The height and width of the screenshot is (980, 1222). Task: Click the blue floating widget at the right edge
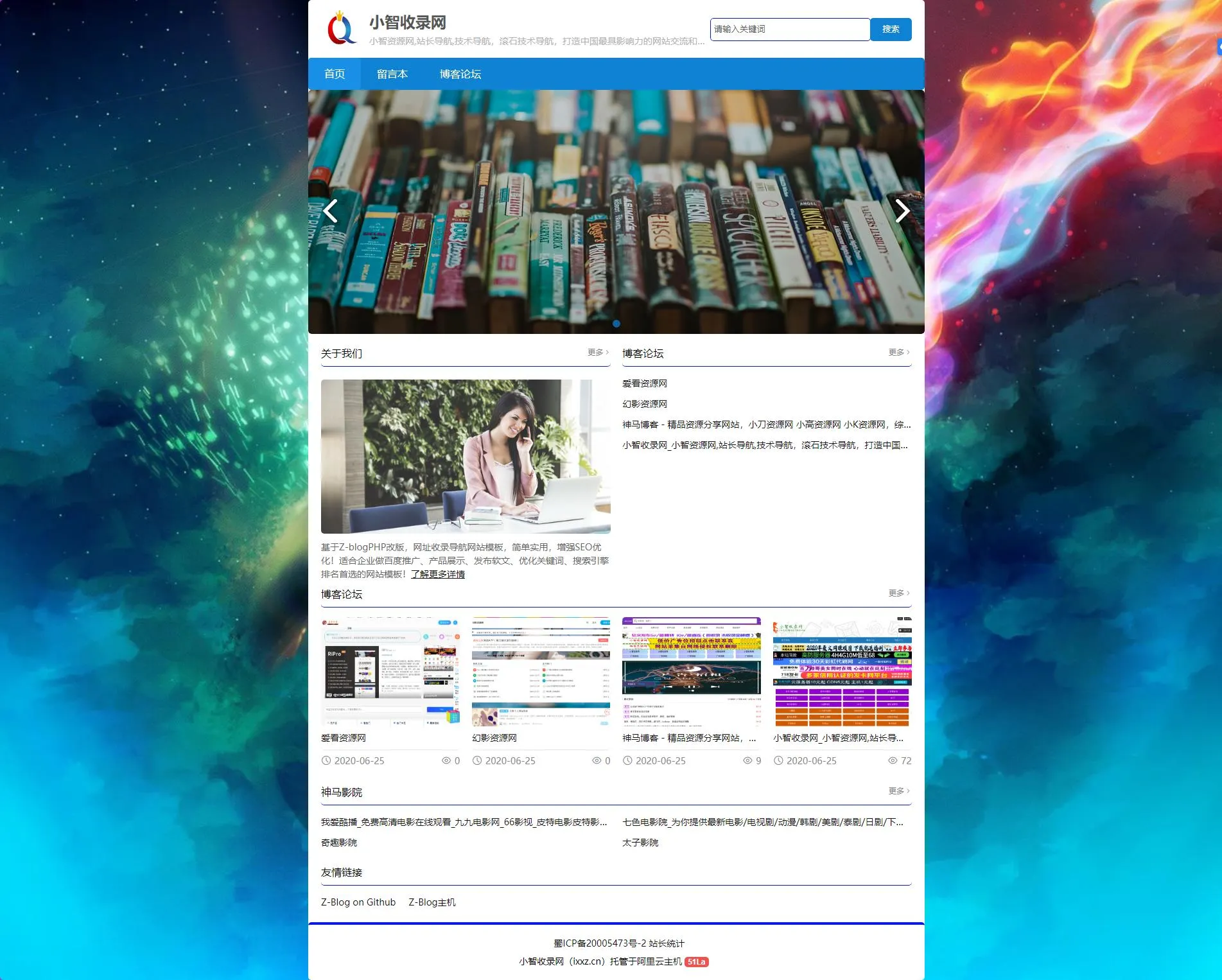(1217, 46)
